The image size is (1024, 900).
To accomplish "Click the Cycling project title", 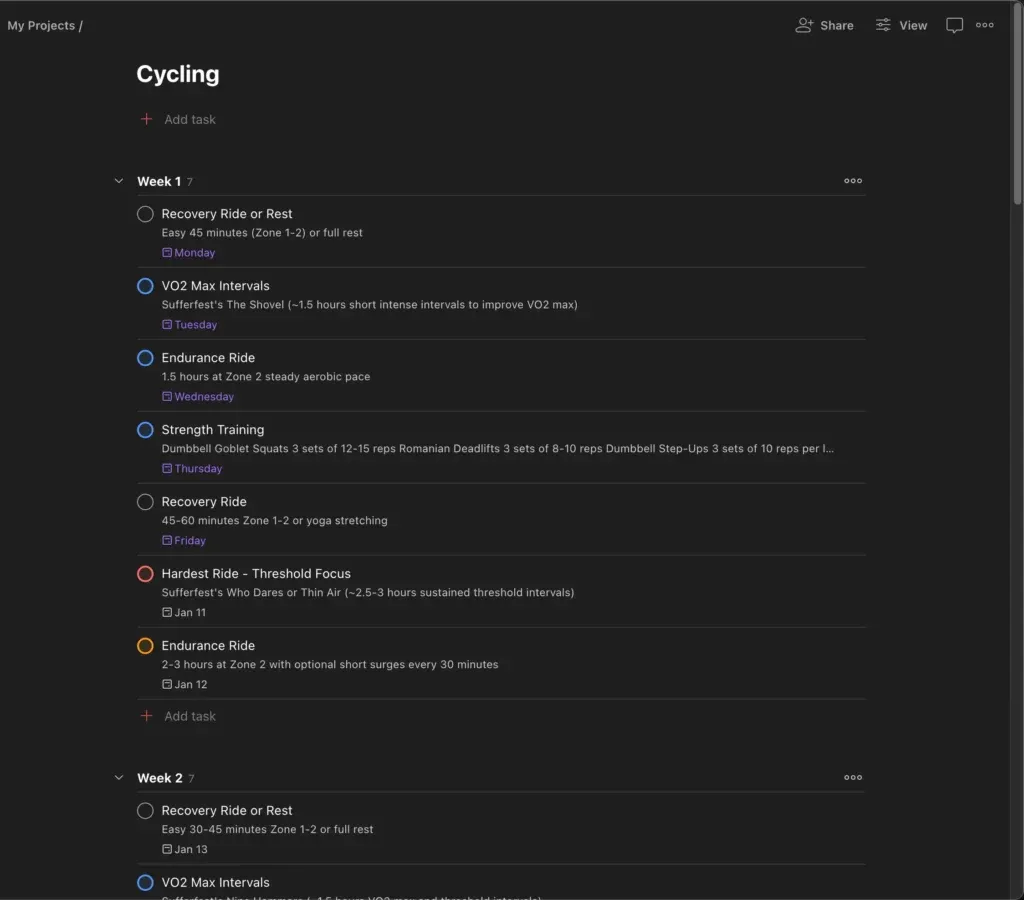I will click(x=178, y=74).
